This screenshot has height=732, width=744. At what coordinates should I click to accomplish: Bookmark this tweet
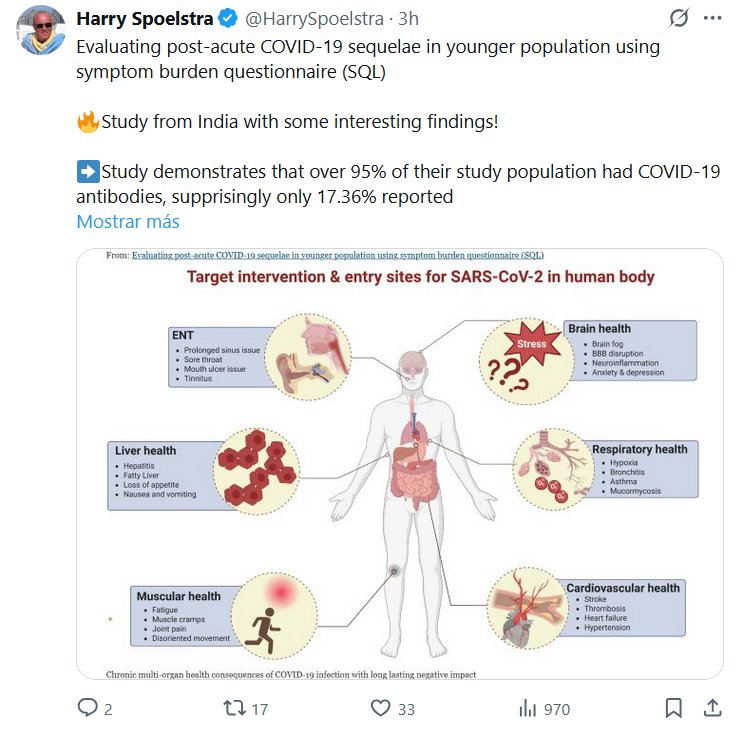pyautogui.click(x=674, y=708)
